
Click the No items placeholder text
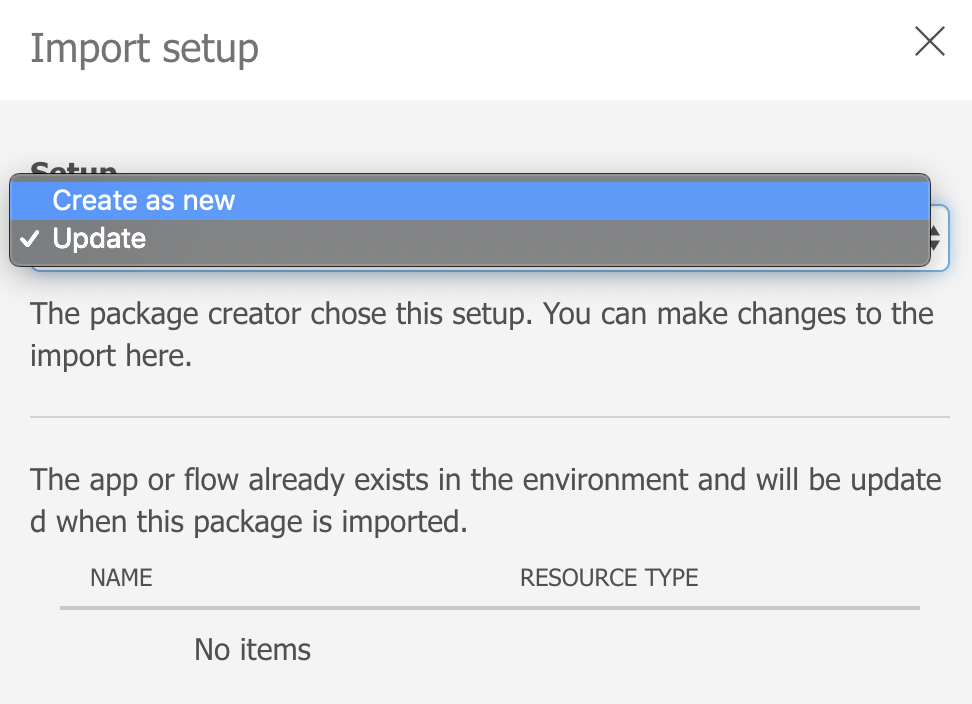click(252, 650)
